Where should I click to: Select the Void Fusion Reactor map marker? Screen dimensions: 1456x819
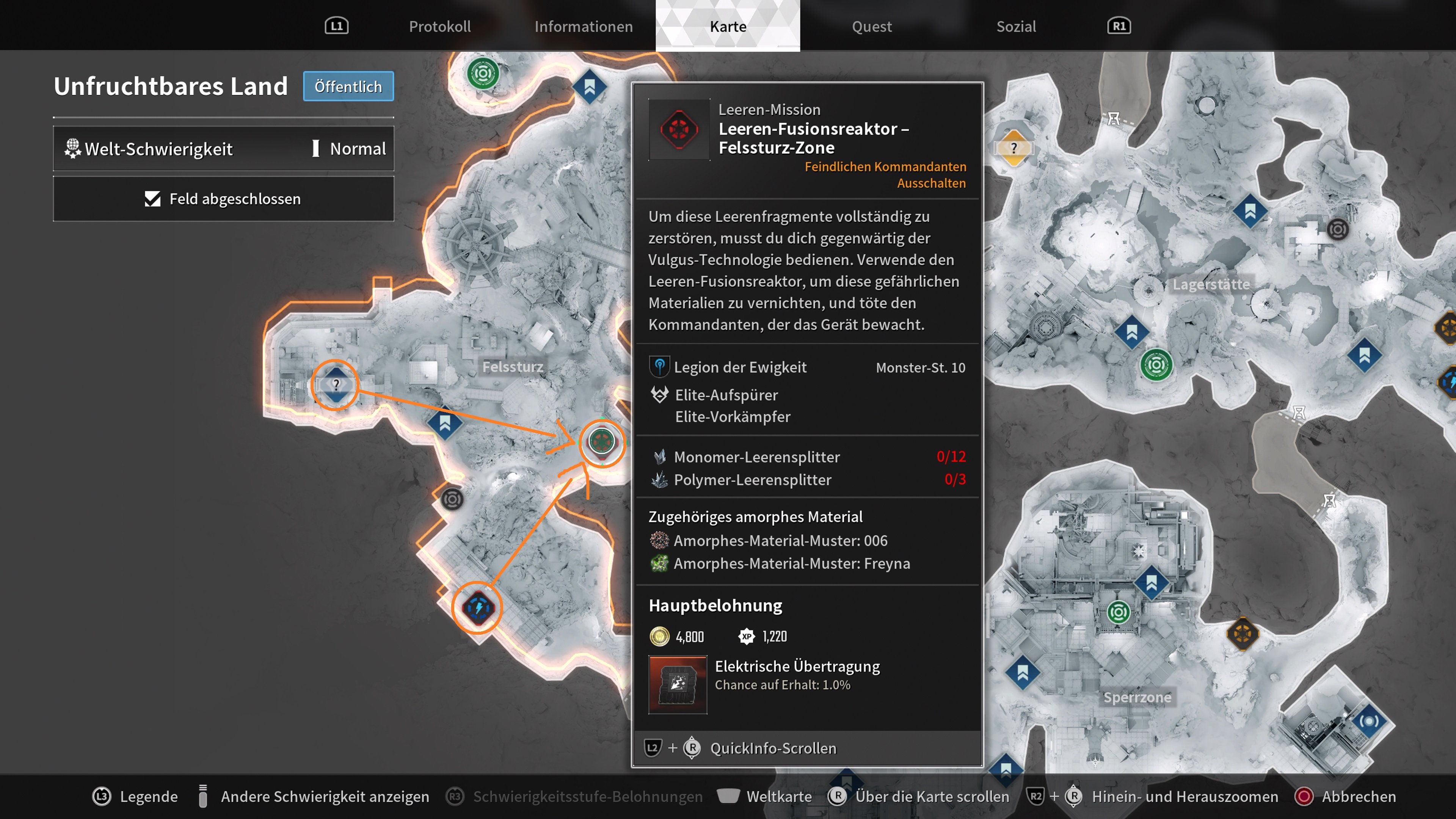(x=601, y=441)
